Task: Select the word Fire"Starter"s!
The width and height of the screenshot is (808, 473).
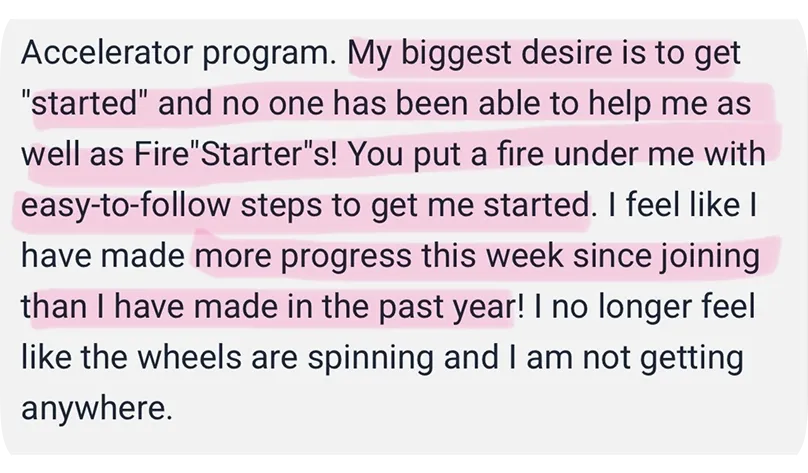Action: pos(236,154)
